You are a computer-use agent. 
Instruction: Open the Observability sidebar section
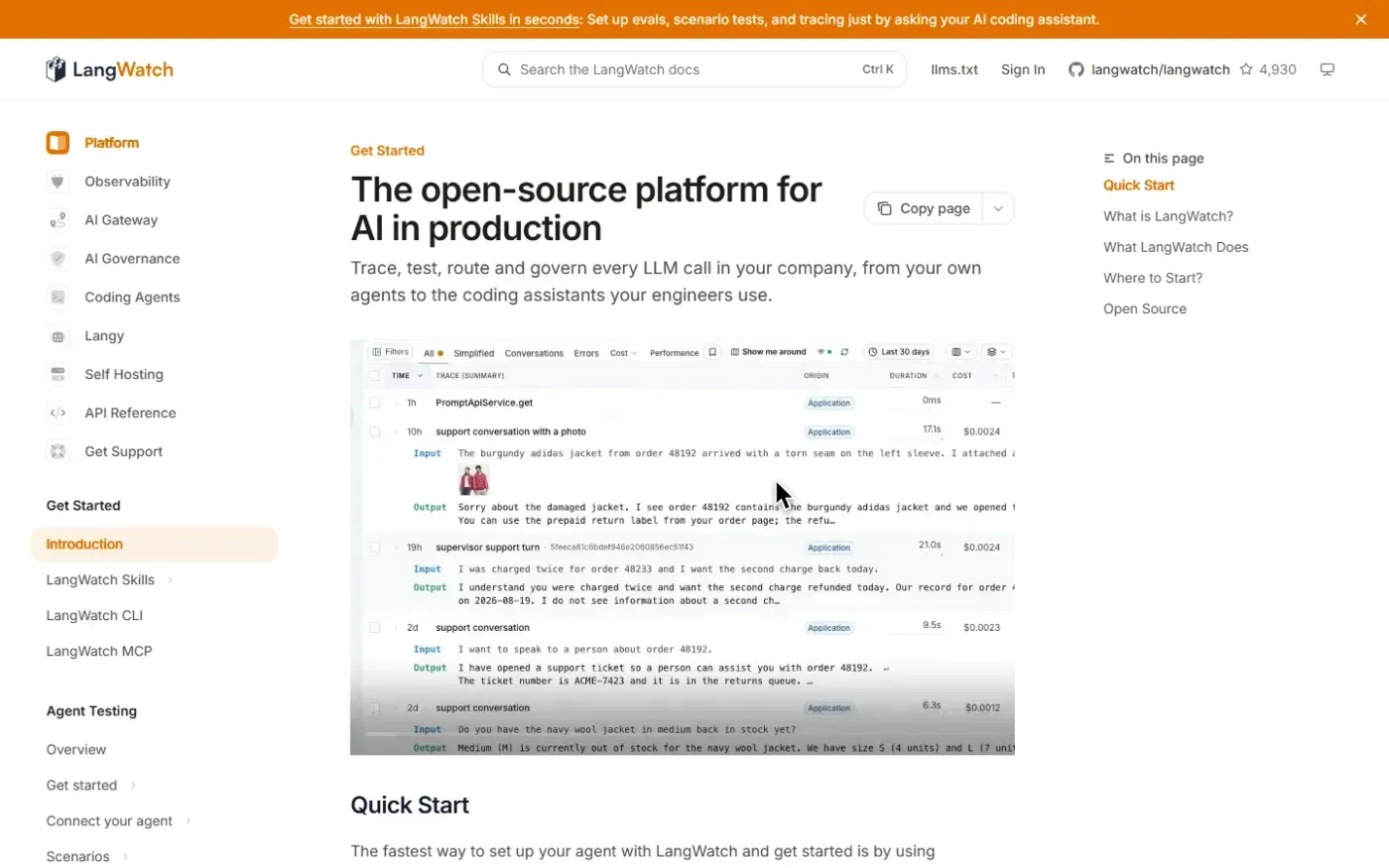[x=108, y=182]
